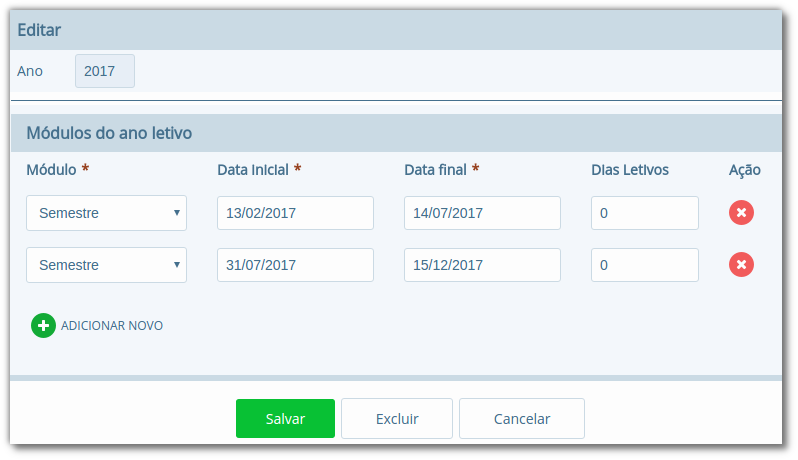This screenshot has height=460, width=798.
Task: Click the Excluir button
Action: [397, 419]
